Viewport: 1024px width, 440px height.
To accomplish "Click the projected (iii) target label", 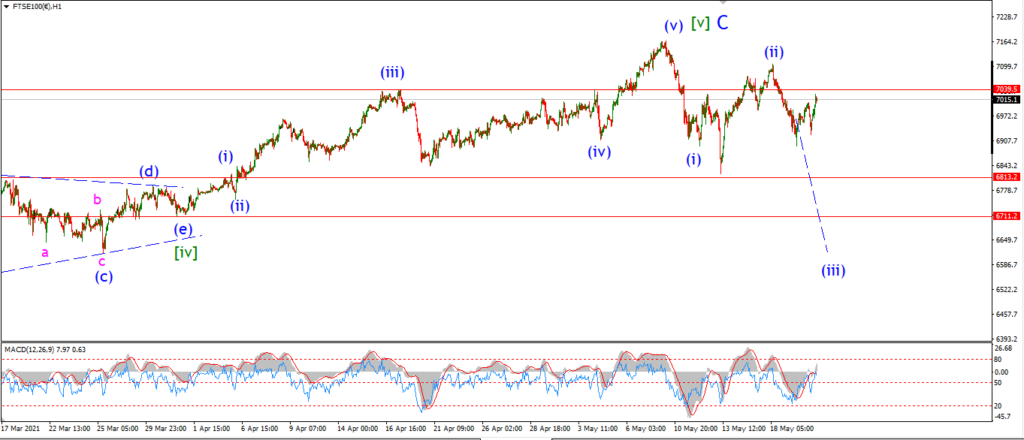I will click(x=833, y=270).
